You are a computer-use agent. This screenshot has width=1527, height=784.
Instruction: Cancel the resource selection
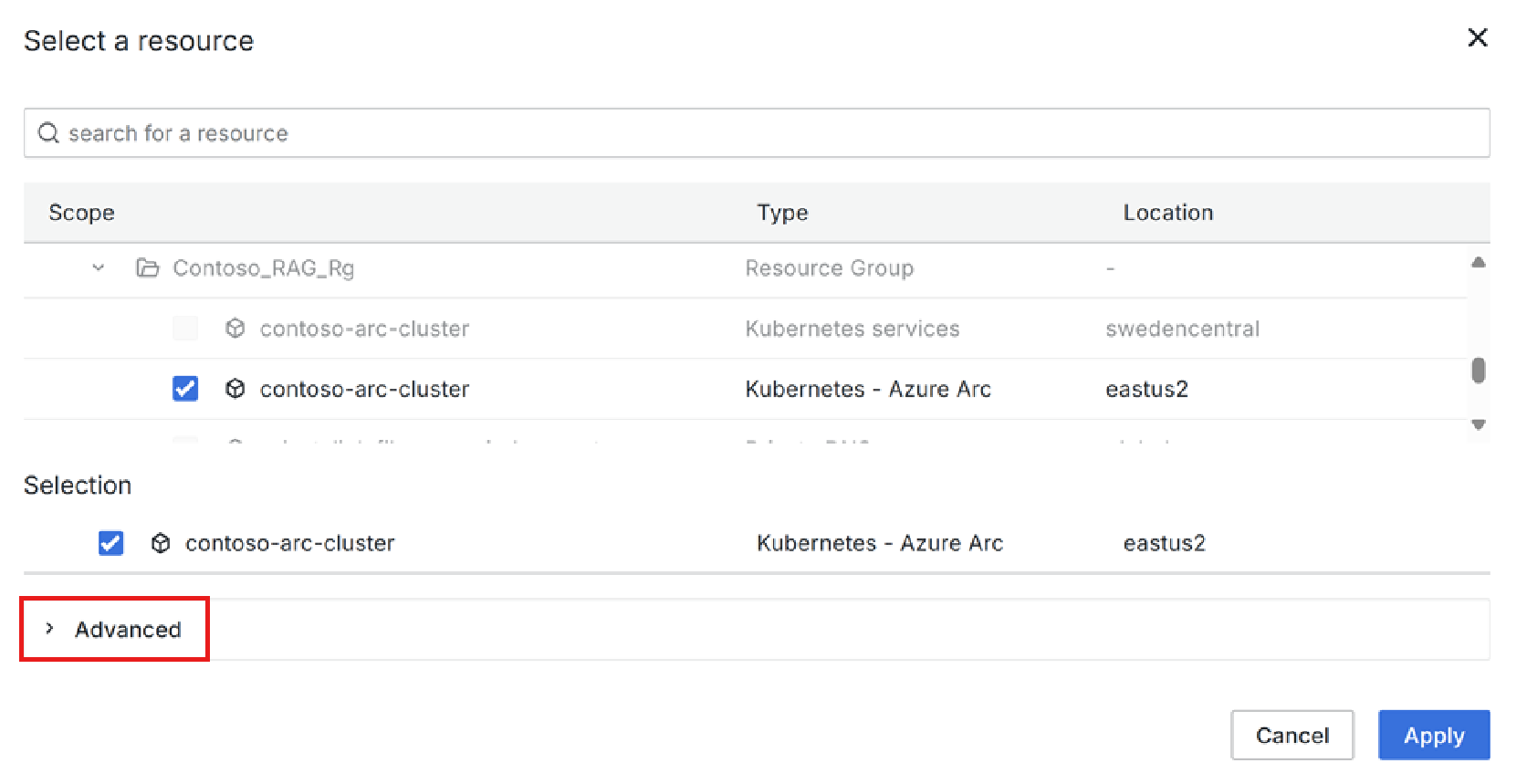(1292, 735)
